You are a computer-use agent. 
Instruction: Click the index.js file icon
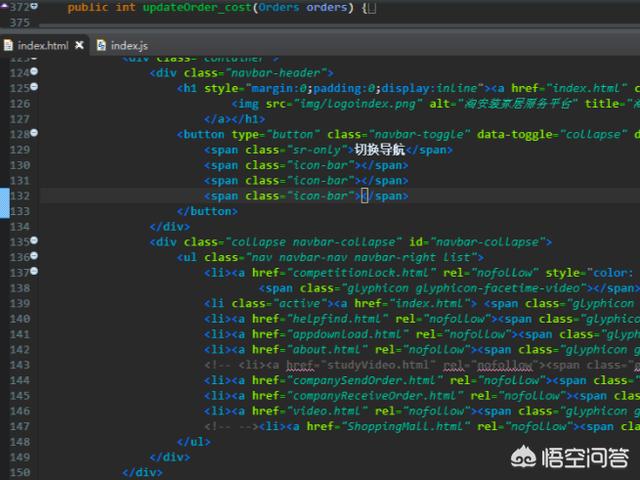[x=101, y=45]
